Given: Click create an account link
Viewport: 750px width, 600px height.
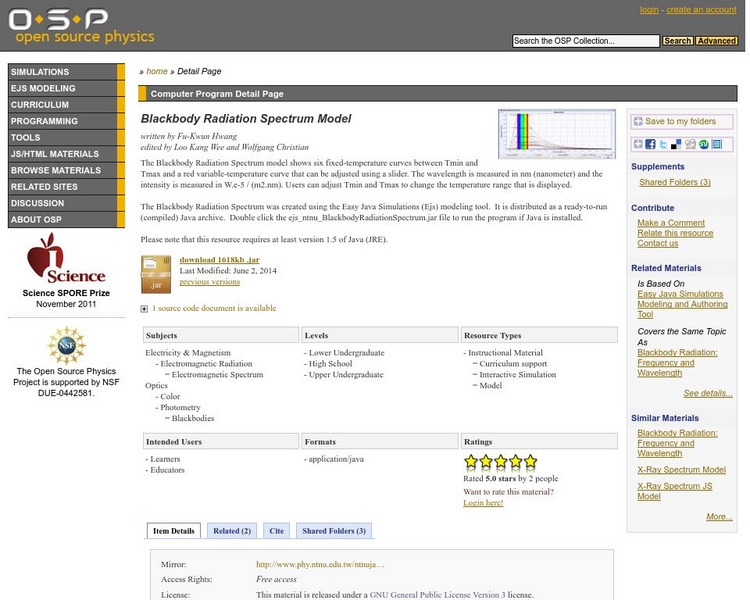Looking at the screenshot, I should click(701, 10).
